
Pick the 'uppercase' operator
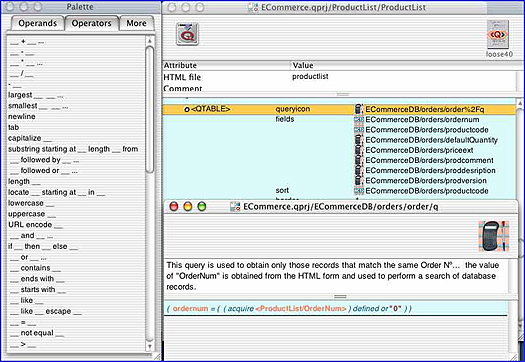click(x=32, y=214)
